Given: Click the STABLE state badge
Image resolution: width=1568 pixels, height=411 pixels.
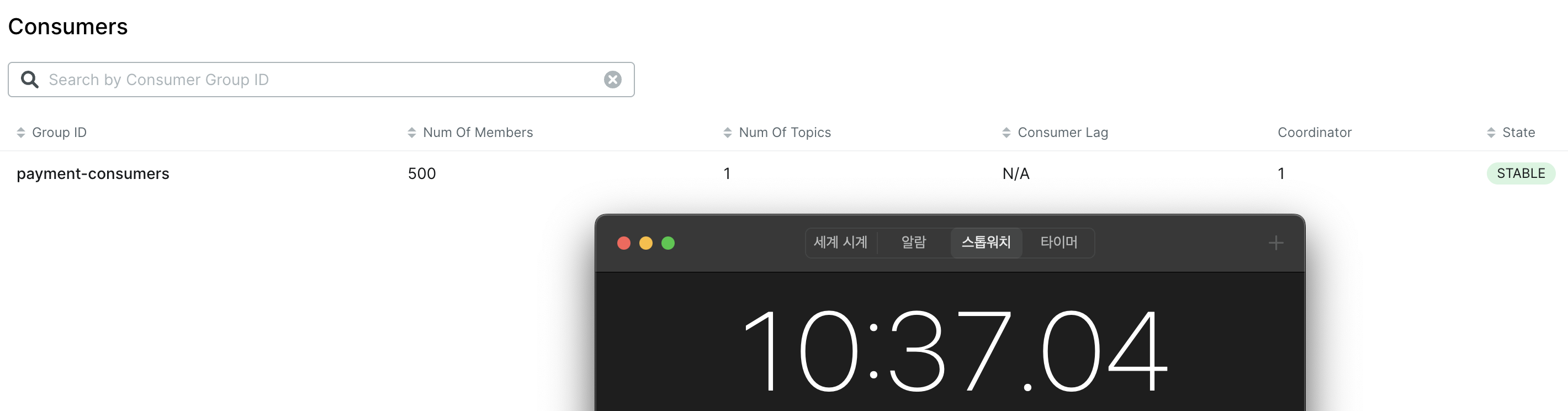Looking at the screenshot, I should (1521, 173).
